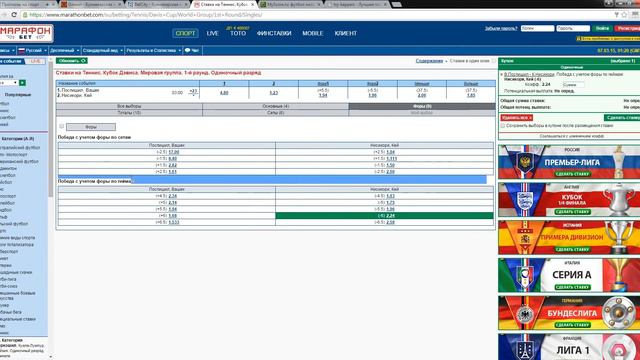The width and height of the screenshot is (640, 360).
Task: Open Категории (А-Я) sidebar heading
Action: (x=17, y=139)
